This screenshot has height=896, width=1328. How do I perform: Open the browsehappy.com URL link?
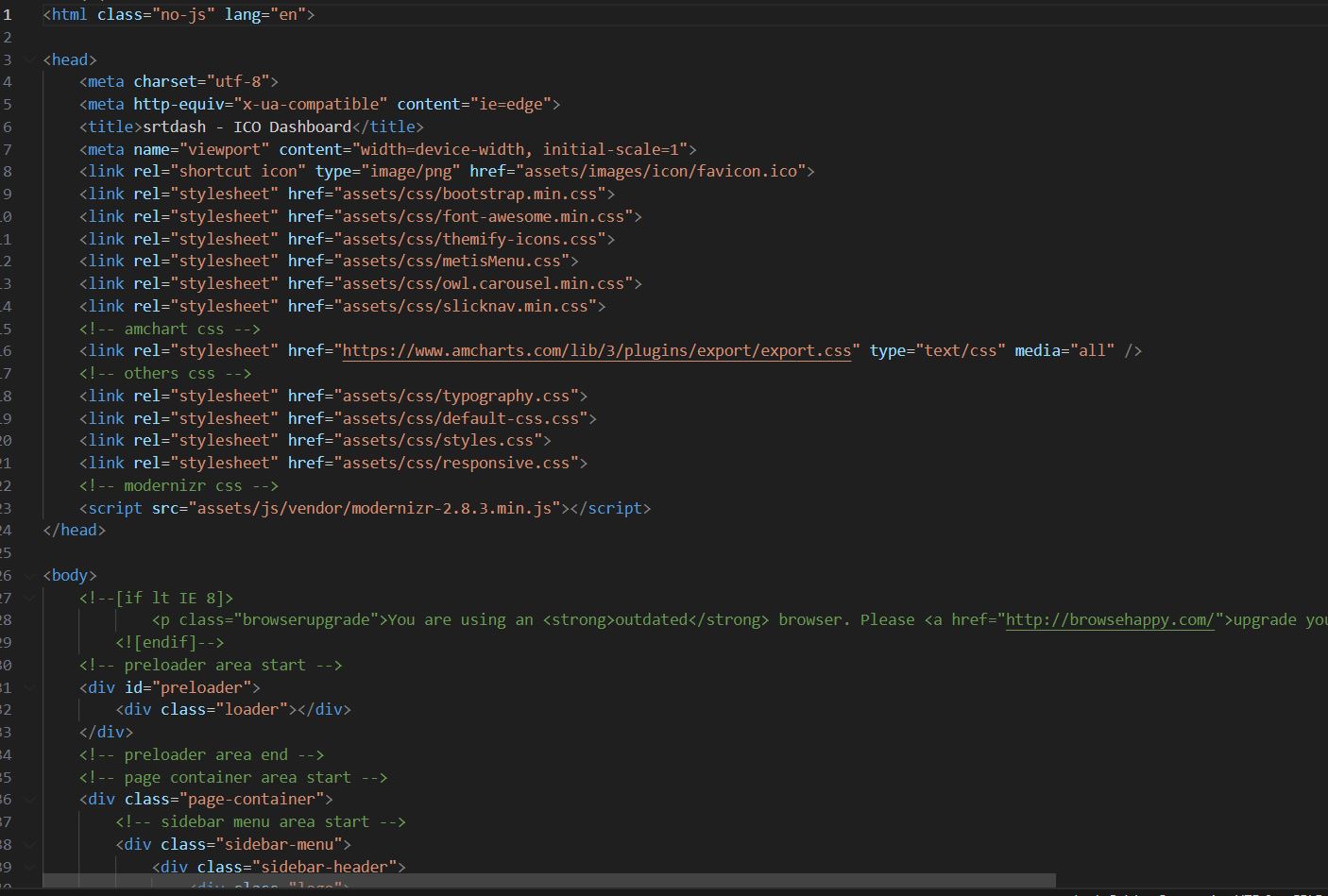coord(1110,620)
